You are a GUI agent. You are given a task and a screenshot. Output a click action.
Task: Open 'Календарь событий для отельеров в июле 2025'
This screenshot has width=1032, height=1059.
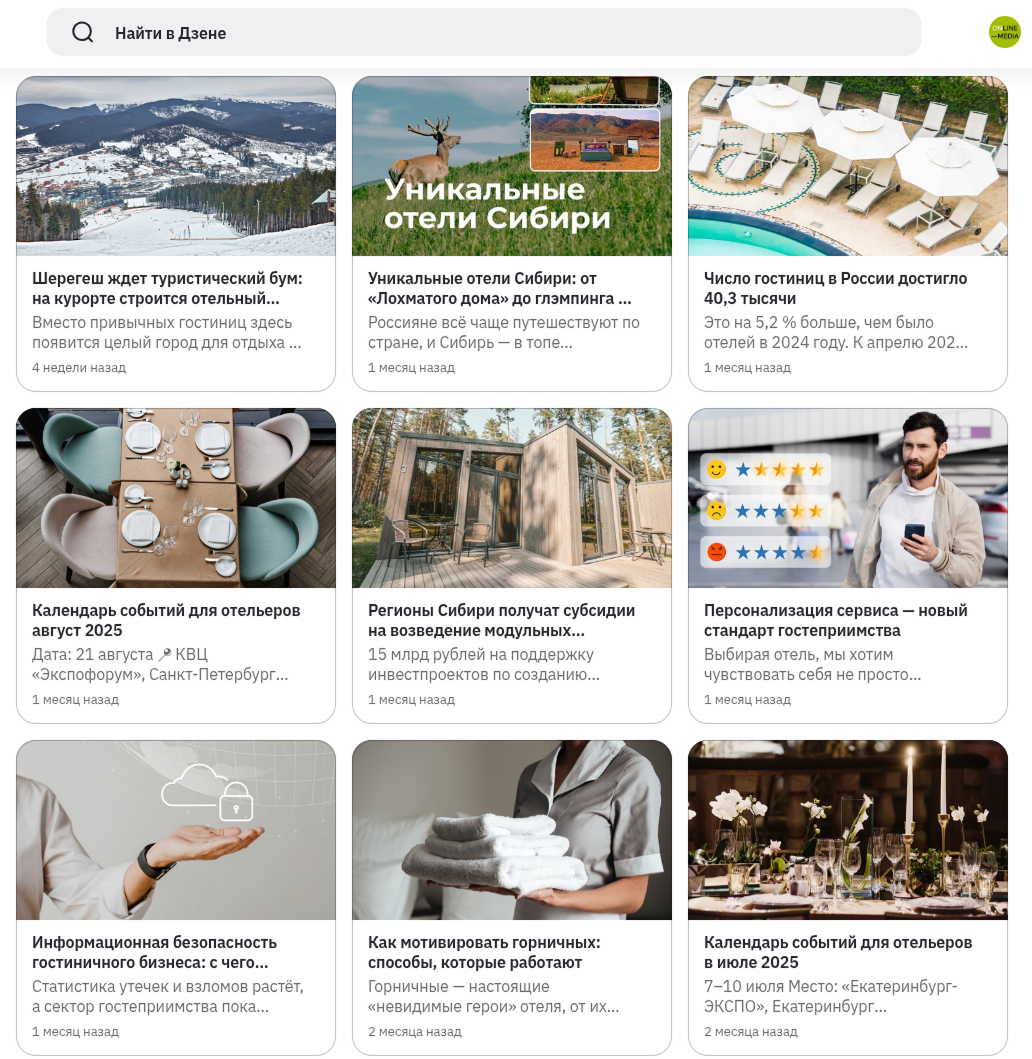click(x=838, y=952)
